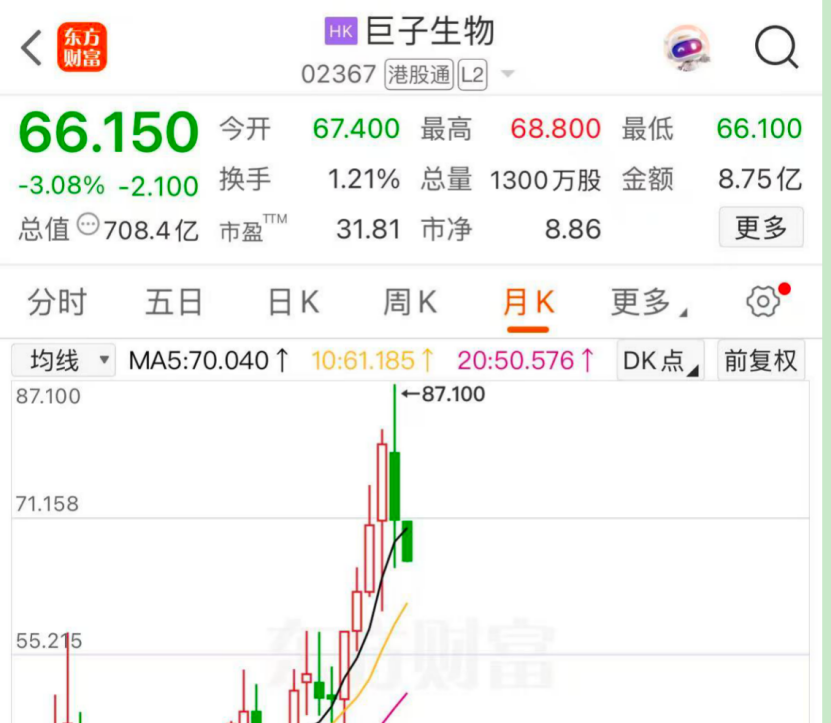Tap the 今开 value 67.400
831x723 pixels.
pyautogui.click(x=356, y=128)
